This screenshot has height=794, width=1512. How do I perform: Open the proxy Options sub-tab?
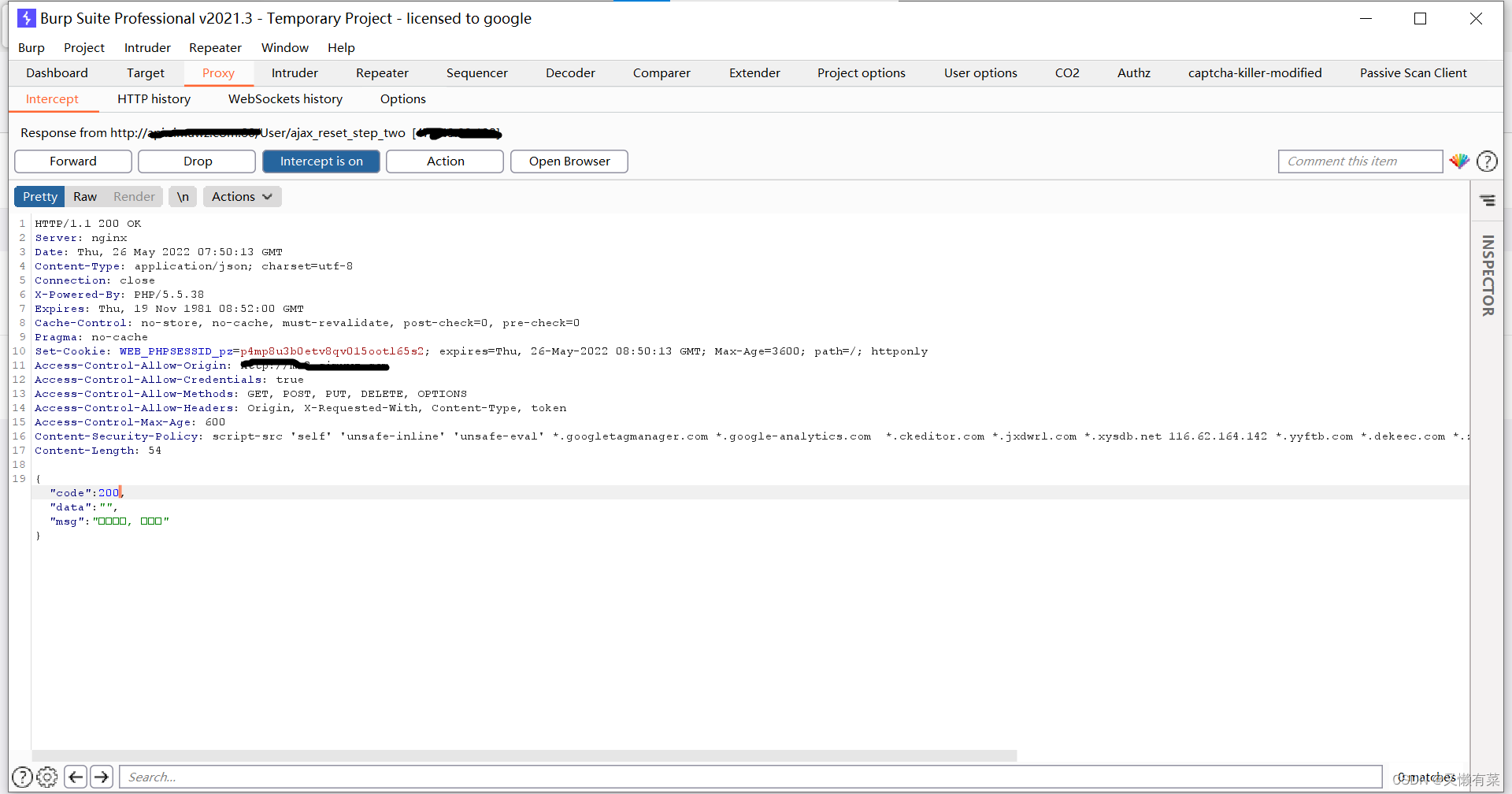click(402, 99)
